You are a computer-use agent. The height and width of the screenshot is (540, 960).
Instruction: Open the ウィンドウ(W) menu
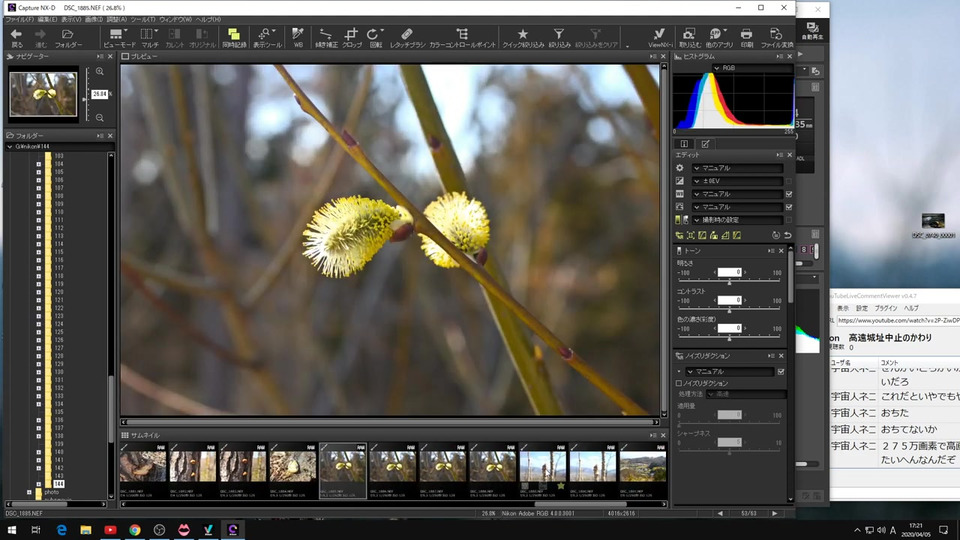[175, 20]
